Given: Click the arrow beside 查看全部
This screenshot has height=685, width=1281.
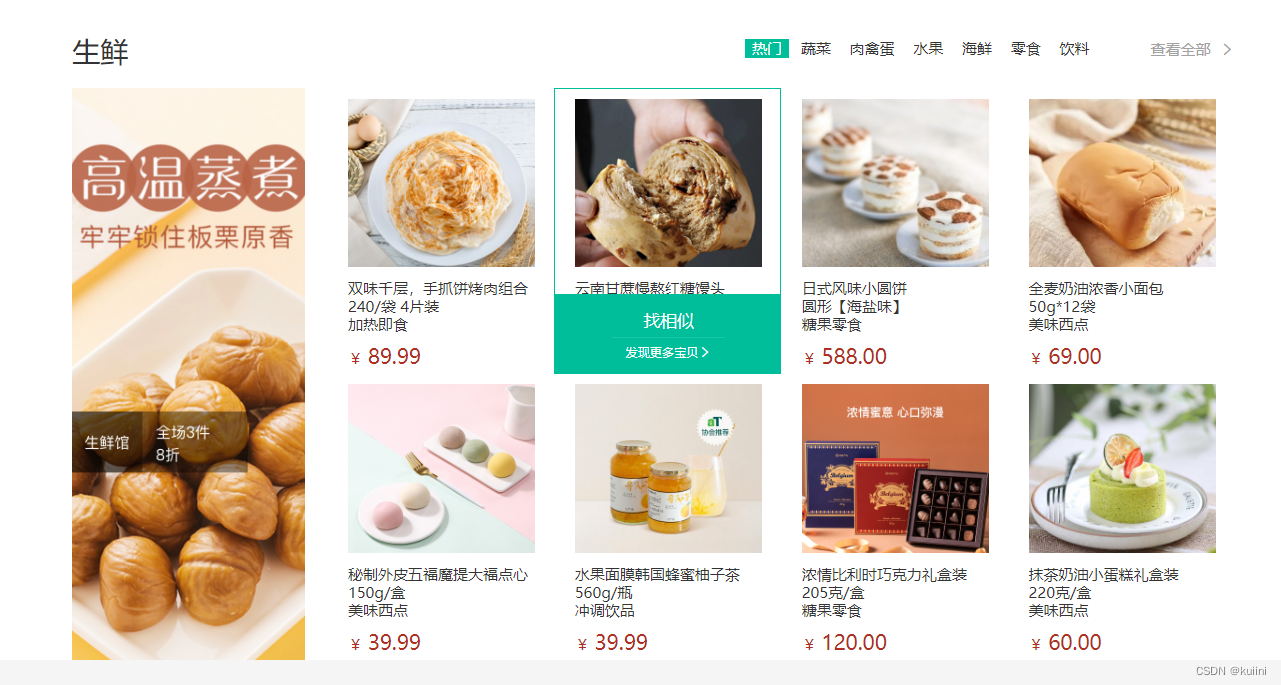Looking at the screenshot, I should click(x=1227, y=49).
